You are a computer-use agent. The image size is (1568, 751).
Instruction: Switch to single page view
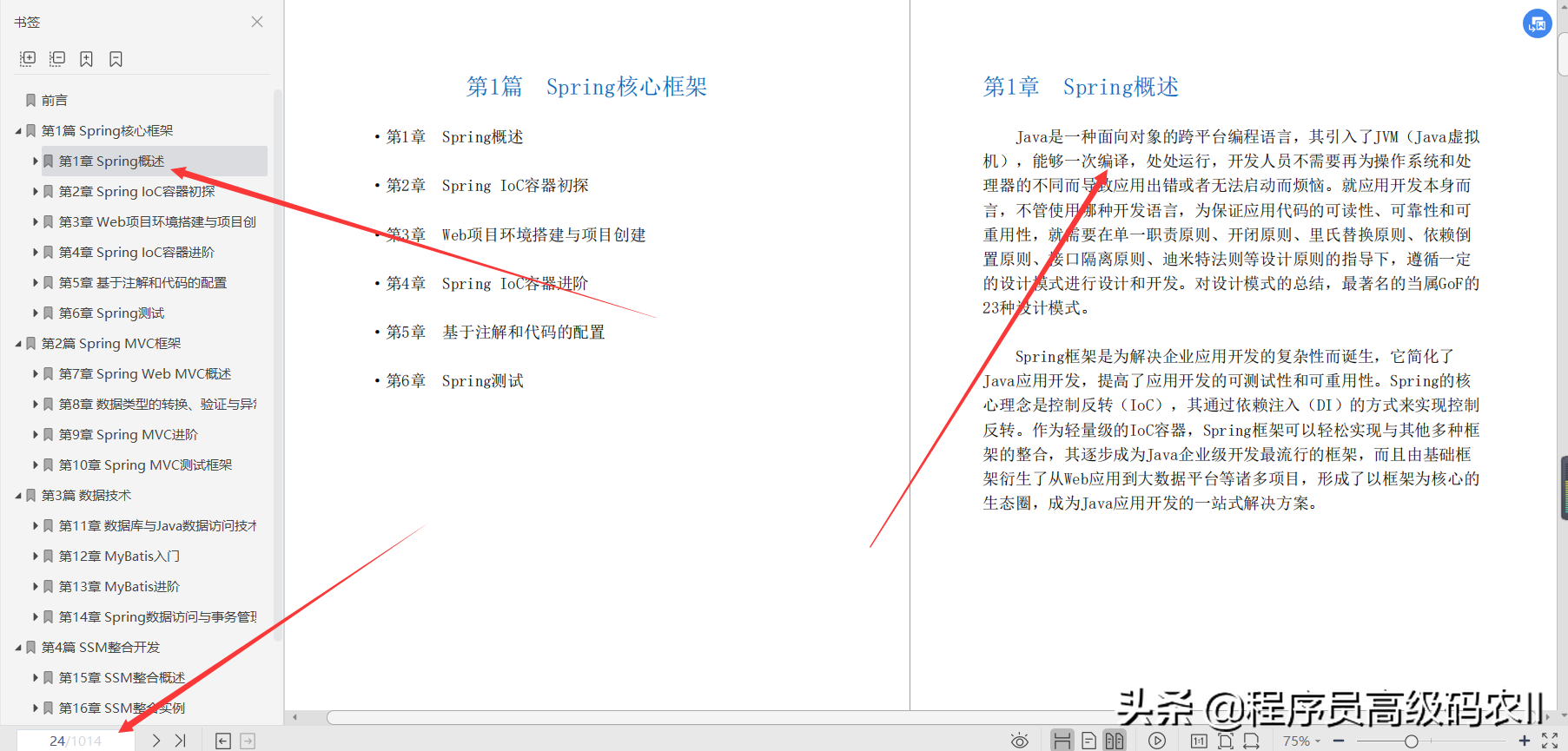click(1088, 741)
